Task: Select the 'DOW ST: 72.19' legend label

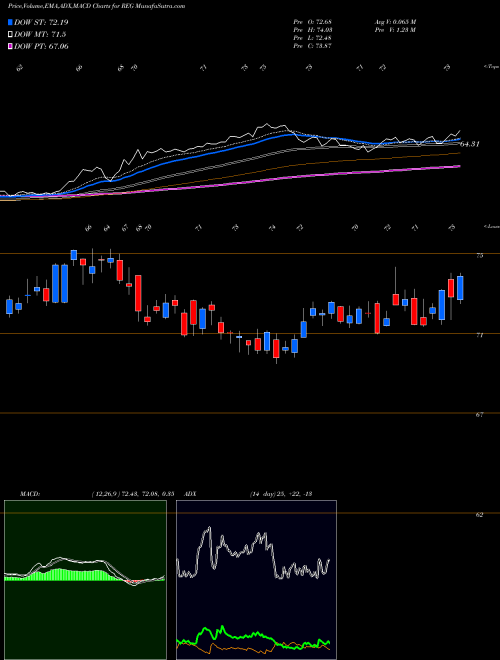Action: pos(41,22)
